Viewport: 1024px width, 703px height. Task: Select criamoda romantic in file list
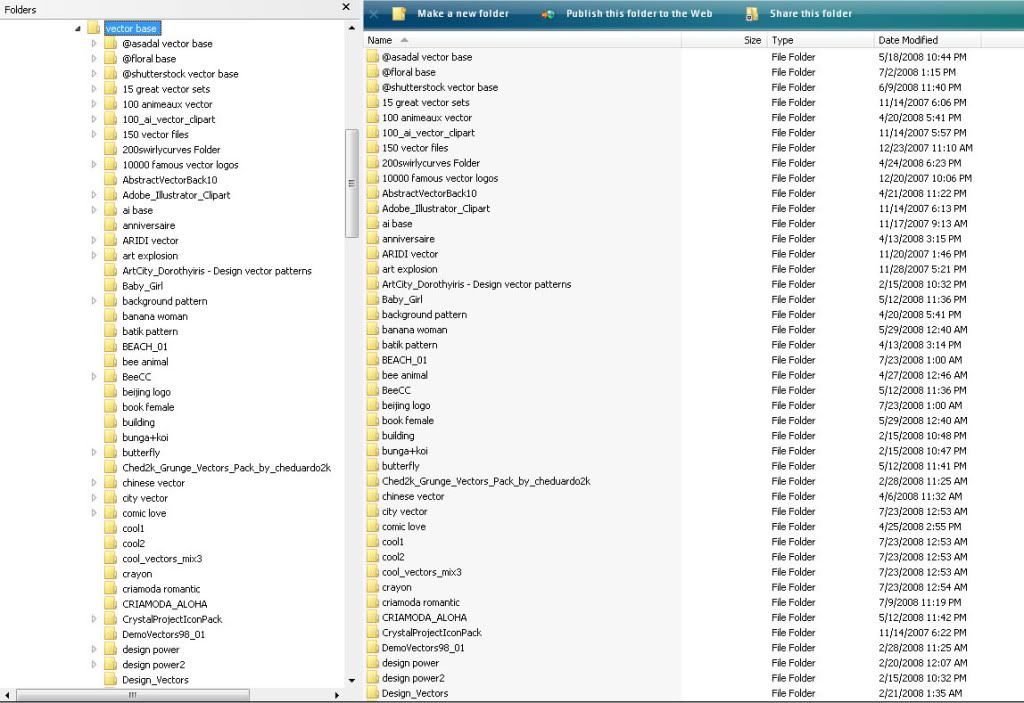point(421,602)
